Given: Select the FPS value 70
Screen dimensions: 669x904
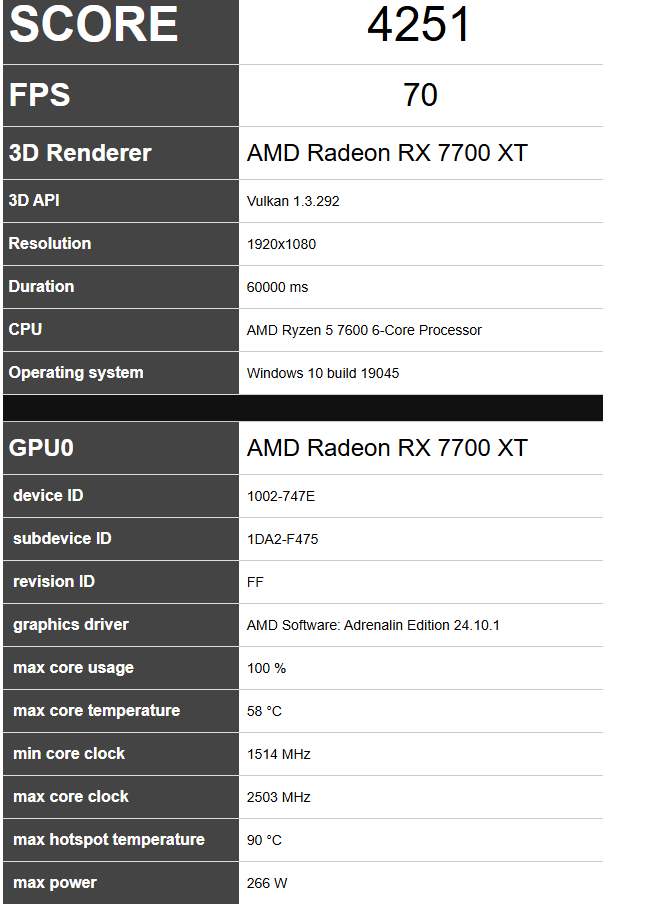Looking at the screenshot, I should coord(420,95).
